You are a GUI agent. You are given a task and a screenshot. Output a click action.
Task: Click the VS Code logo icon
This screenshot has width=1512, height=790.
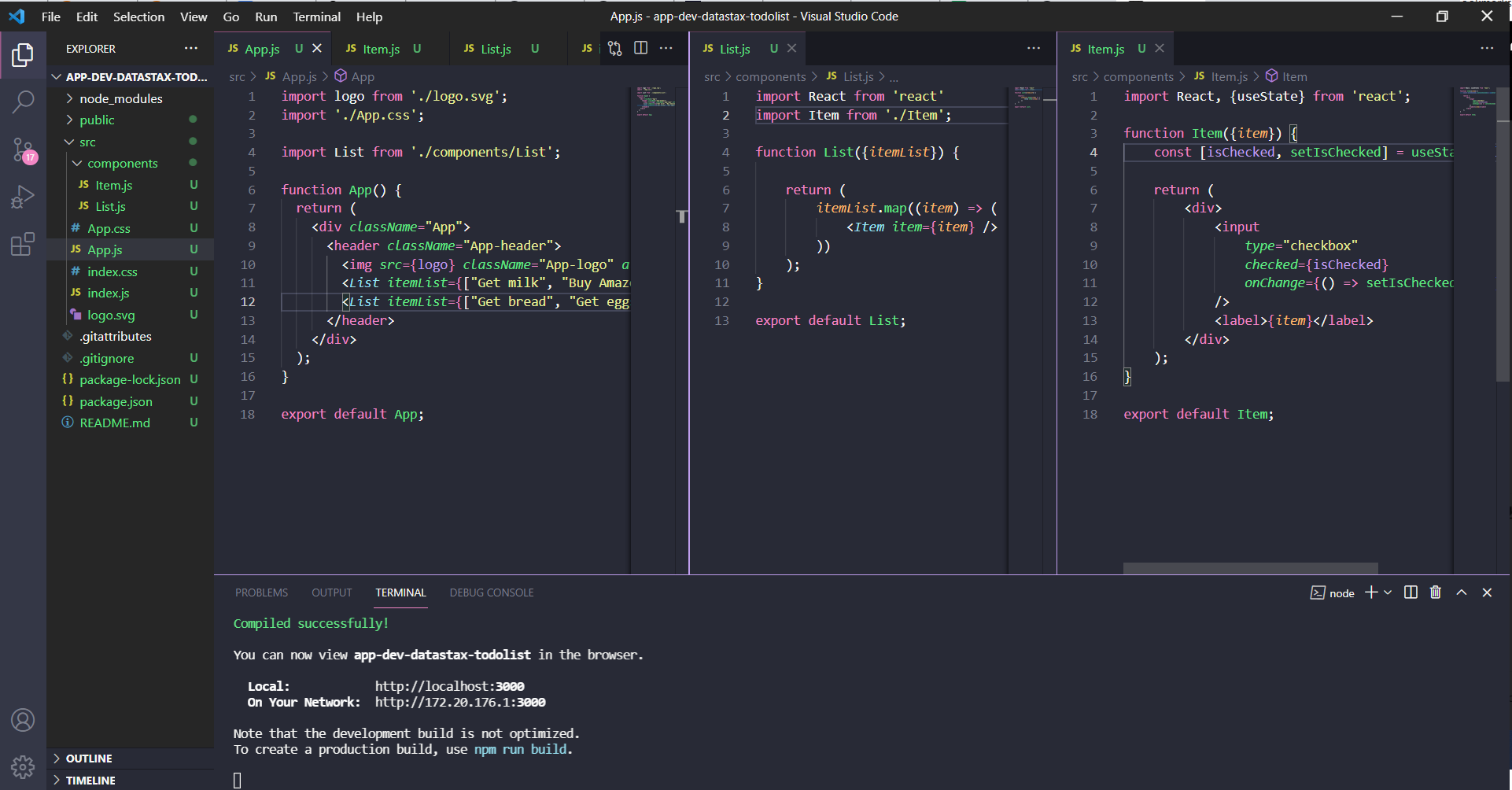tap(17, 16)
